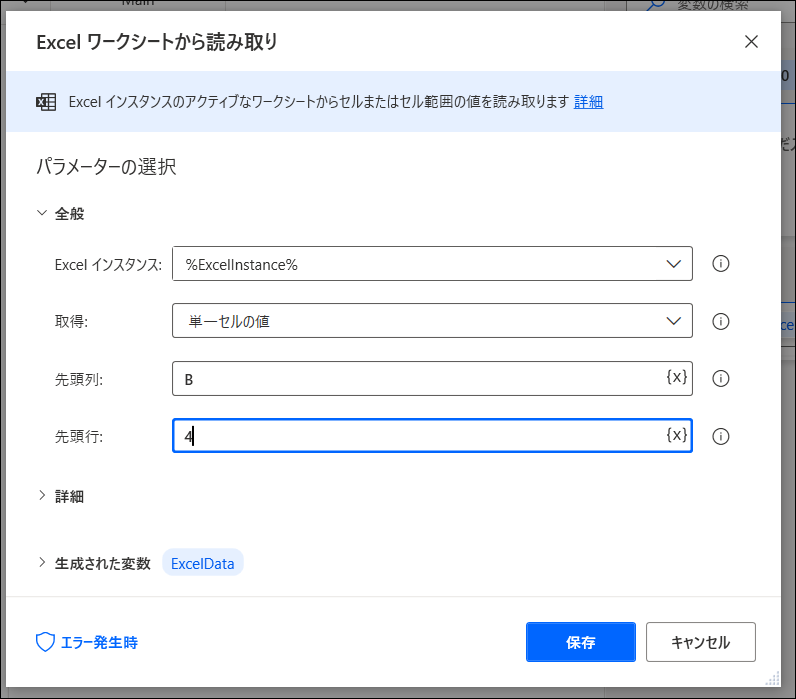Click the ExcelData variable chip
Screen dimensions: 796x699
(x=203, y=563)
